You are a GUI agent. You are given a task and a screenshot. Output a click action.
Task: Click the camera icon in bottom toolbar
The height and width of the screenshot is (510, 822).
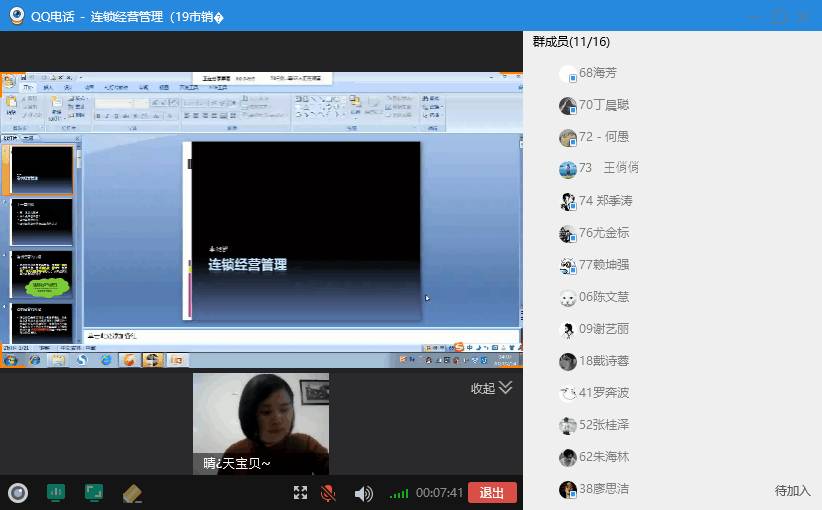tap(18, 492)
